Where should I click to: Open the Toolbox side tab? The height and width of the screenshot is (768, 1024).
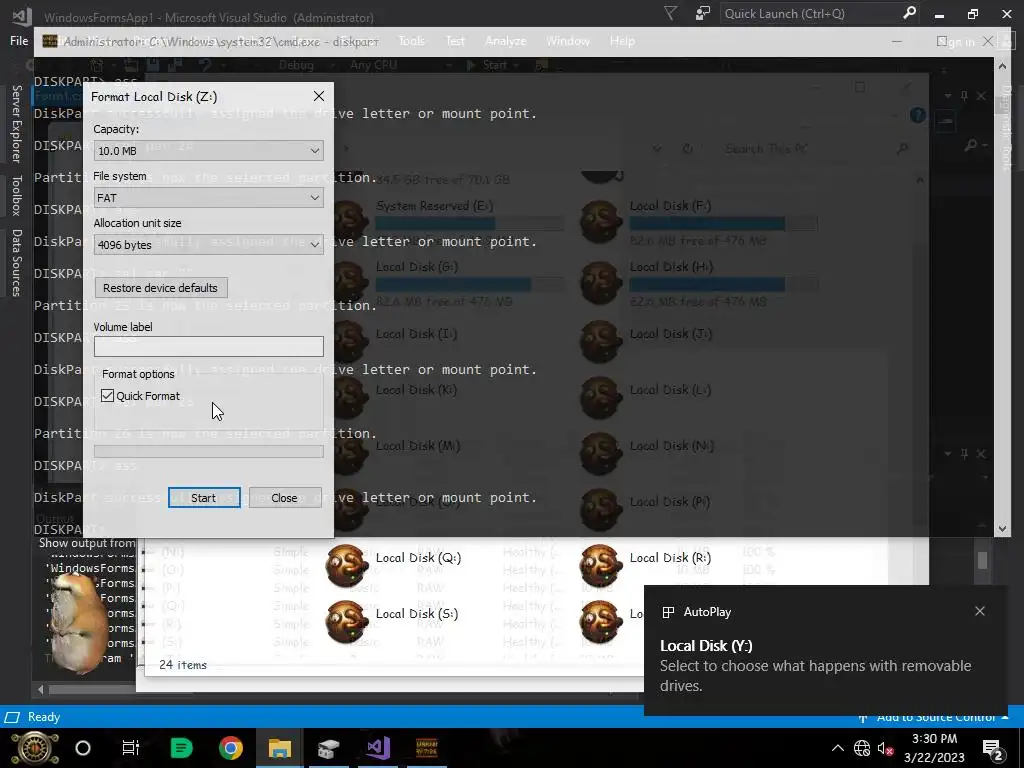(16, 195)
